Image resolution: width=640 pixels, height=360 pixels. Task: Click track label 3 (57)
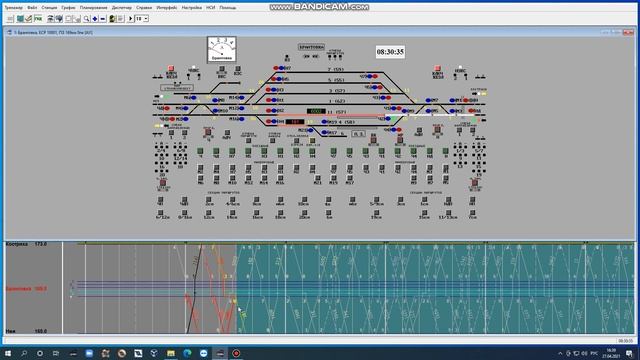336,91
